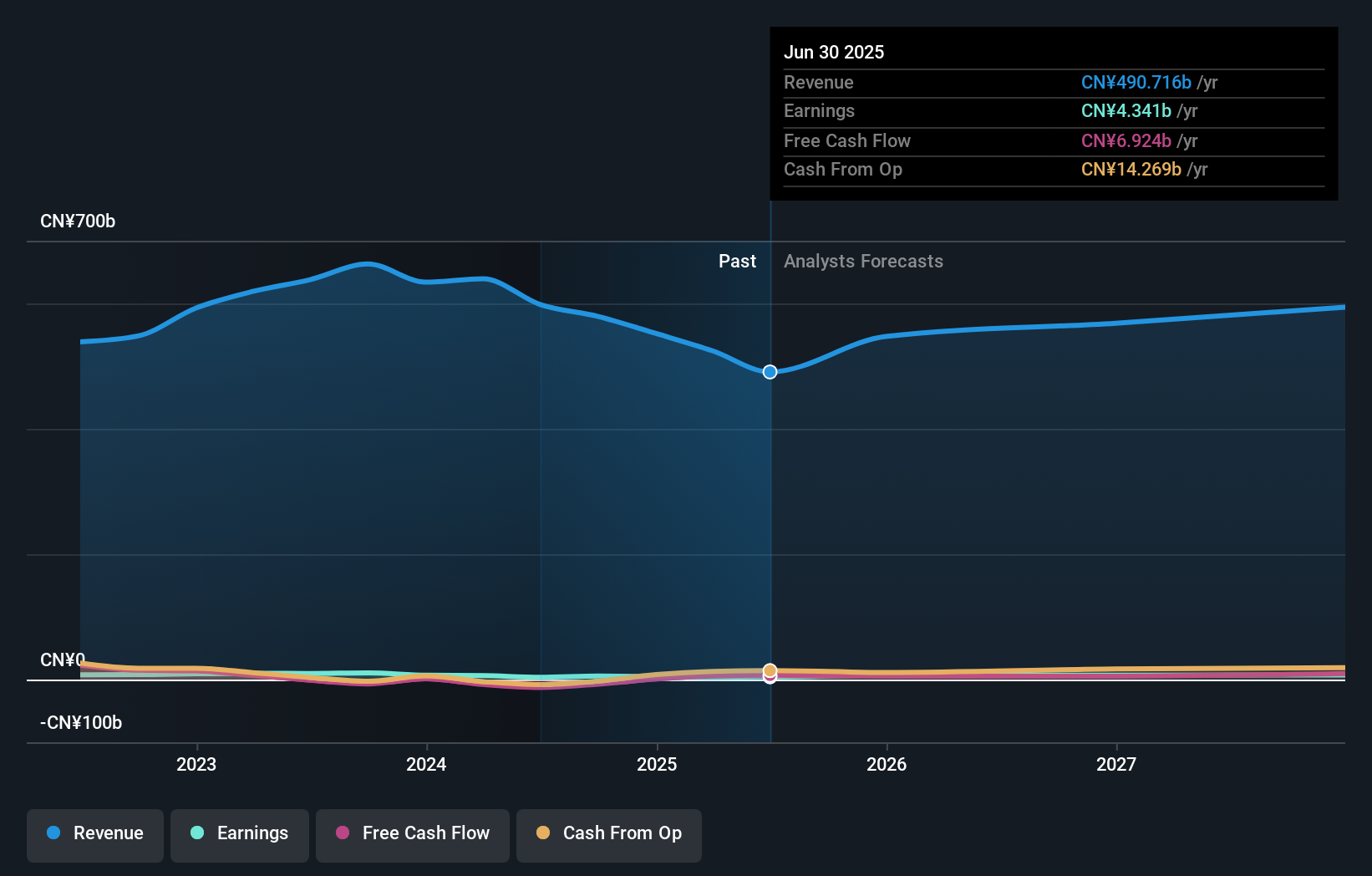Image resolution: width=1372 pixels, height=876 pixels.
Task: Click the blue Revenue legend dot
Action: (x=53, y=833)
